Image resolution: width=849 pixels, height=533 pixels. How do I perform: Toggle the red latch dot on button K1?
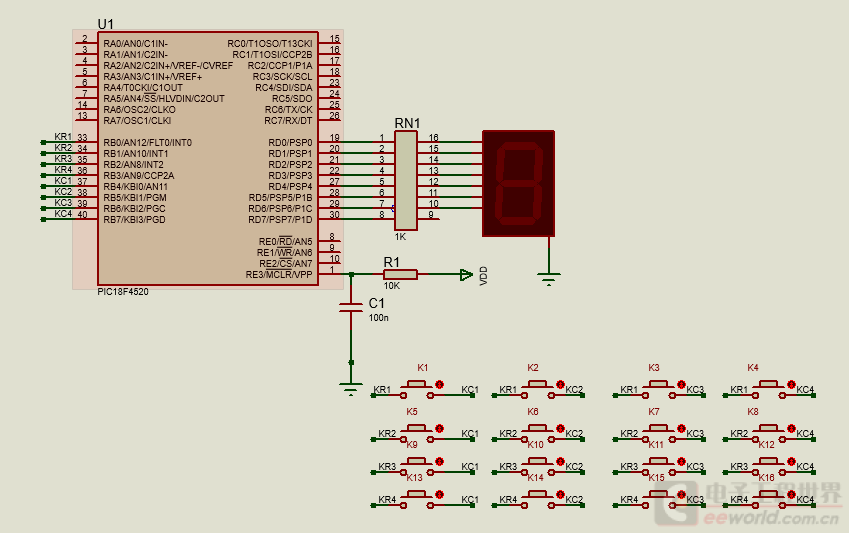(439, 385)
